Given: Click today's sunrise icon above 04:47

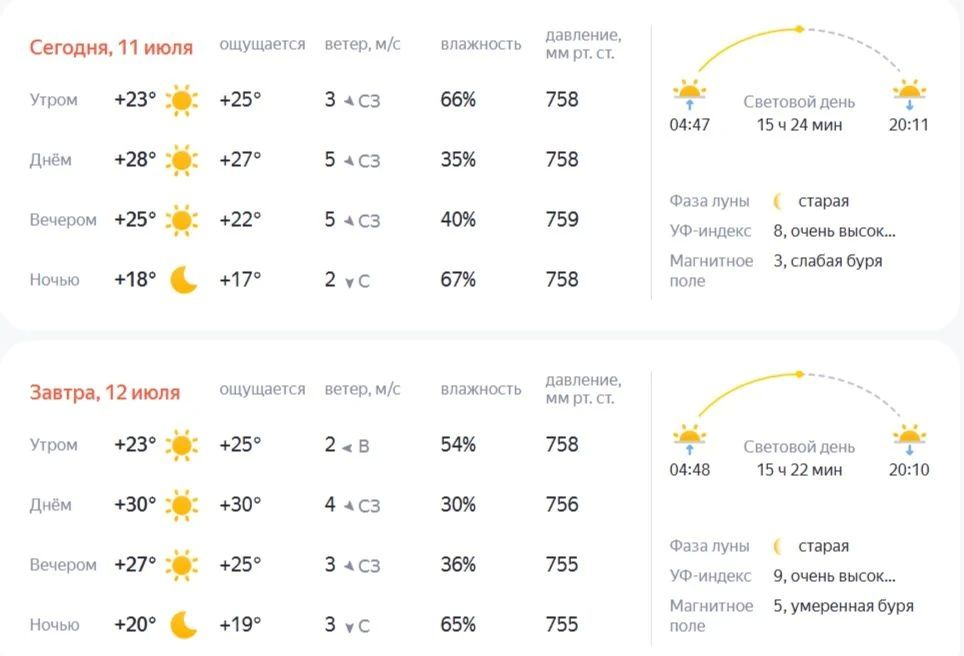Looking at the screenshot, I should (689, 93).
